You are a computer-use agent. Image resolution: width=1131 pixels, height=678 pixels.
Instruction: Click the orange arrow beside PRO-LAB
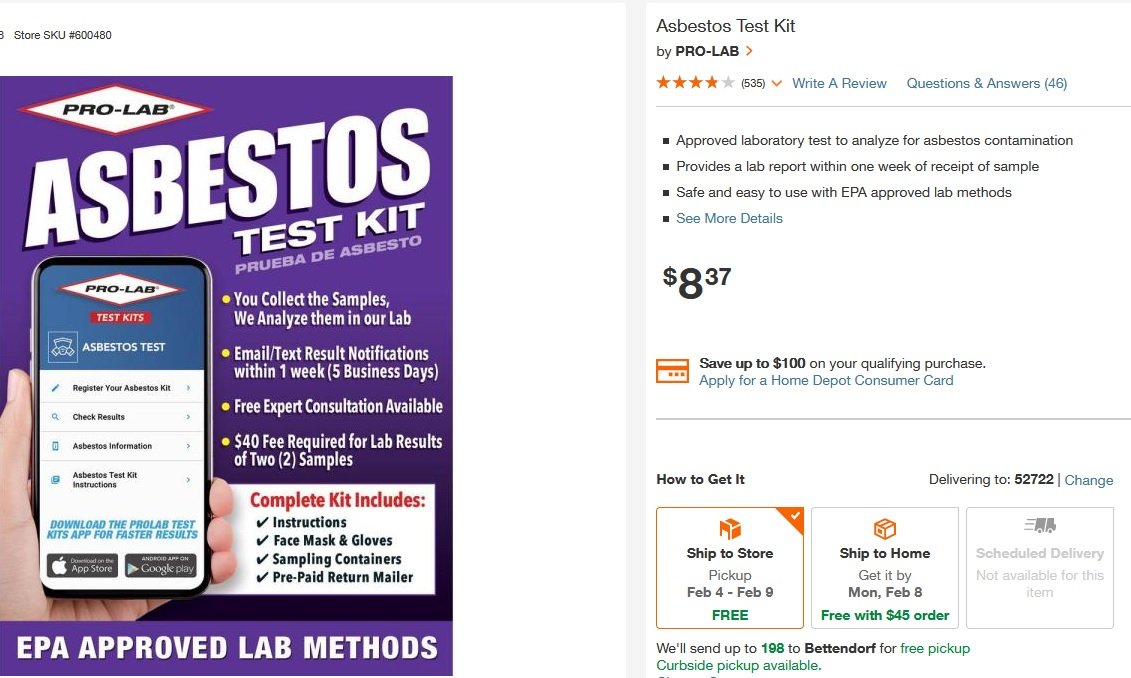click(x=749, y=51)
